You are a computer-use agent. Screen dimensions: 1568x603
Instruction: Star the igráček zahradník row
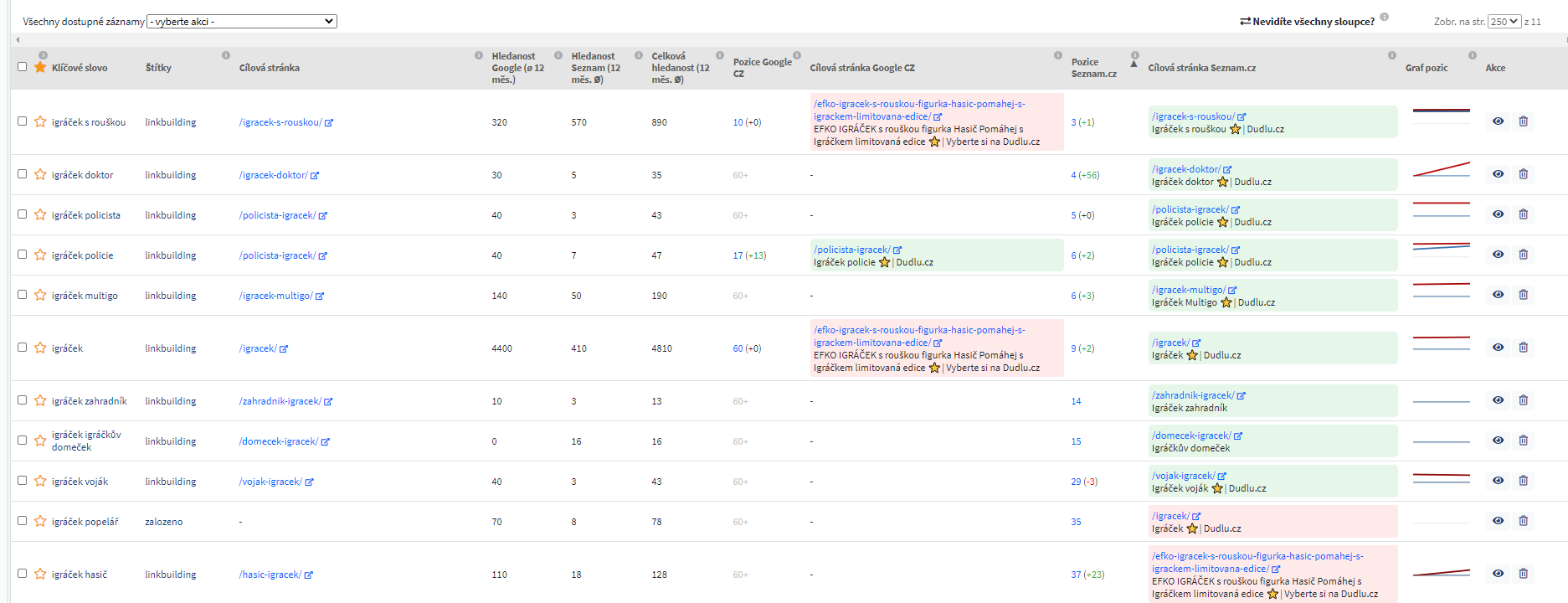40,400
